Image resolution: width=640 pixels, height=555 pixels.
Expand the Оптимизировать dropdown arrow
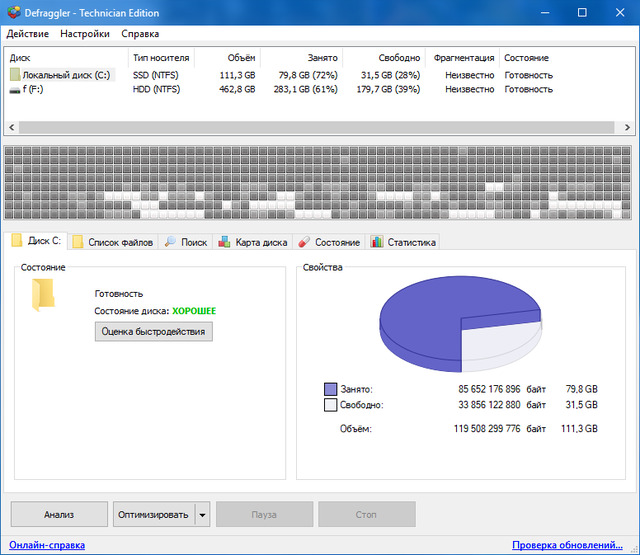203,515
